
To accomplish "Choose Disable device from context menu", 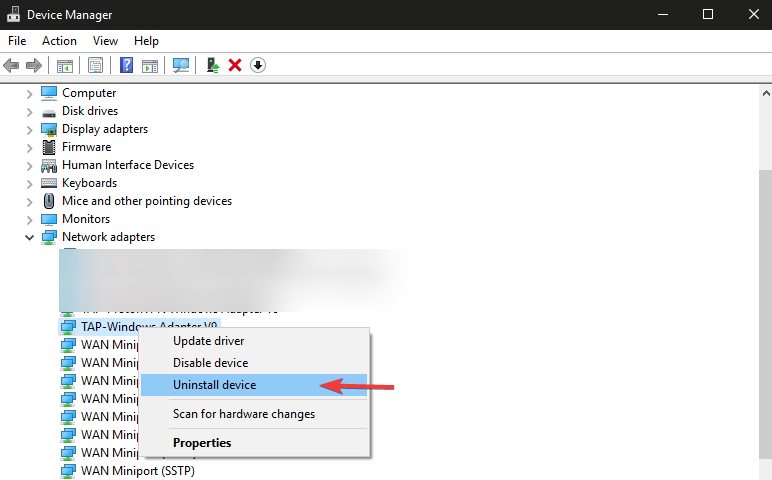I will point(254,363).
